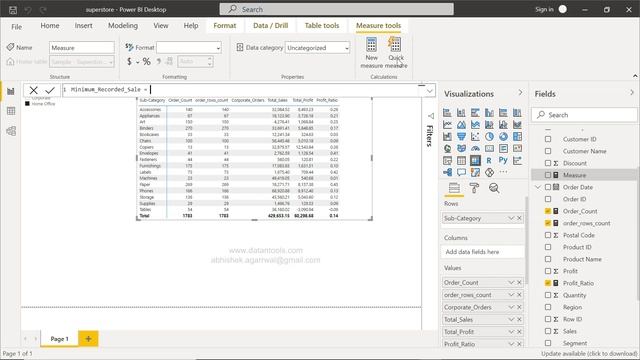Open more visuals via the ellipsis

503,172
